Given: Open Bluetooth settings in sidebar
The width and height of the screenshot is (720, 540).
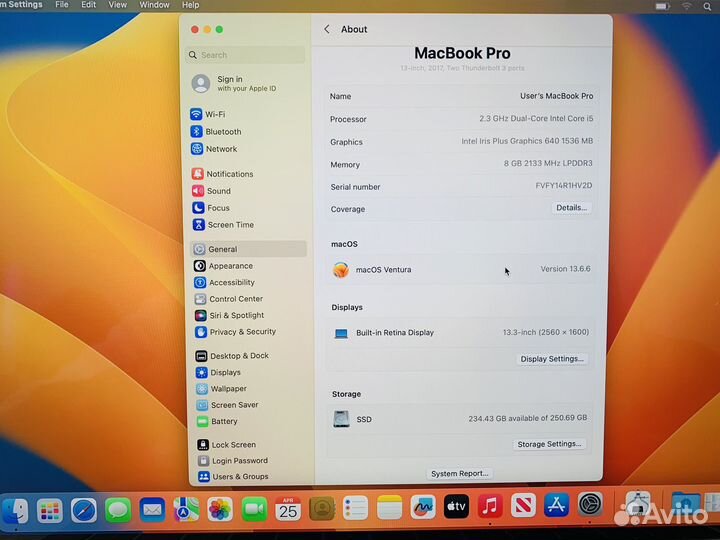Looking at the screenshot, I should coord(216,132).
